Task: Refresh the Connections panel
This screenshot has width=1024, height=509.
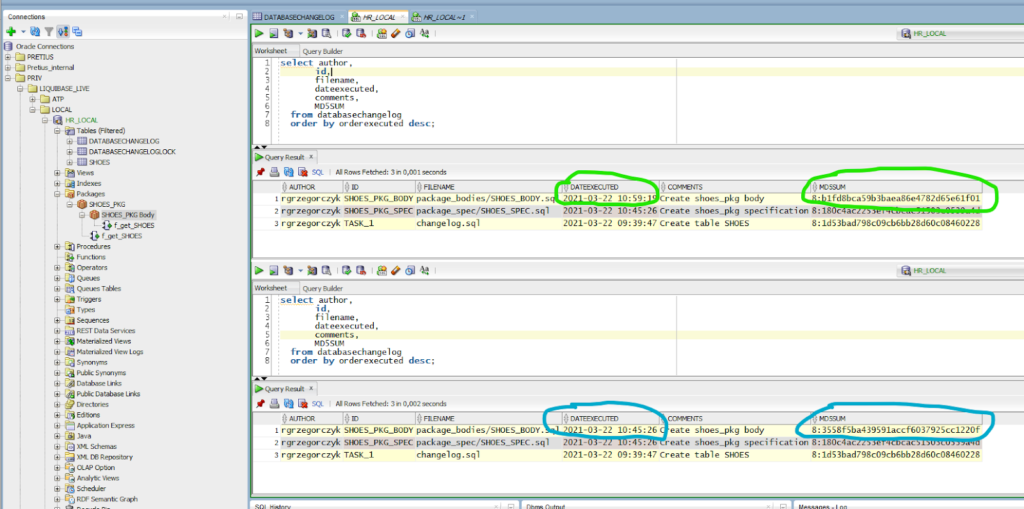Action: tap(35, 31)
